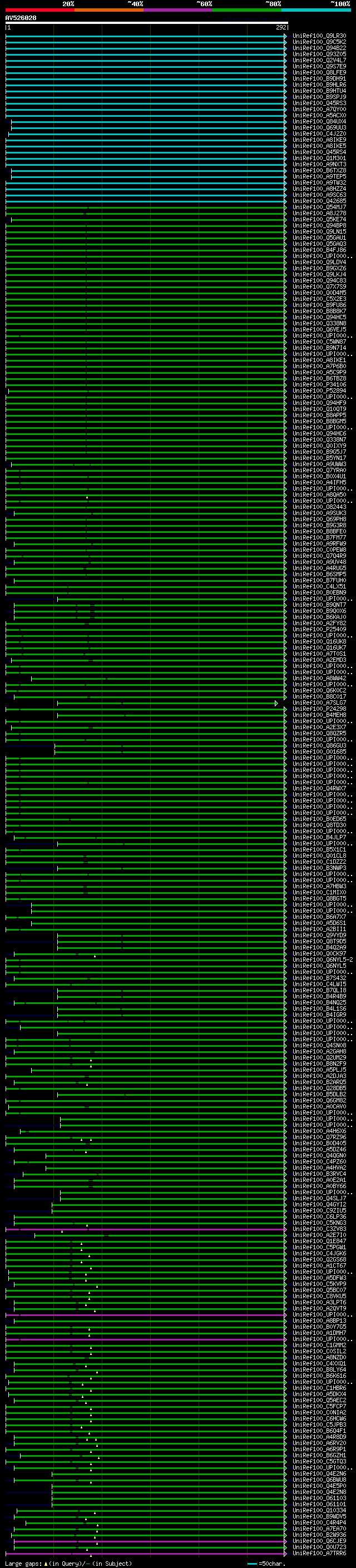This screenshot has width=356, height=1568.
Task: Click the UniRef100_B9DH91 label
Action: (319, 78)
